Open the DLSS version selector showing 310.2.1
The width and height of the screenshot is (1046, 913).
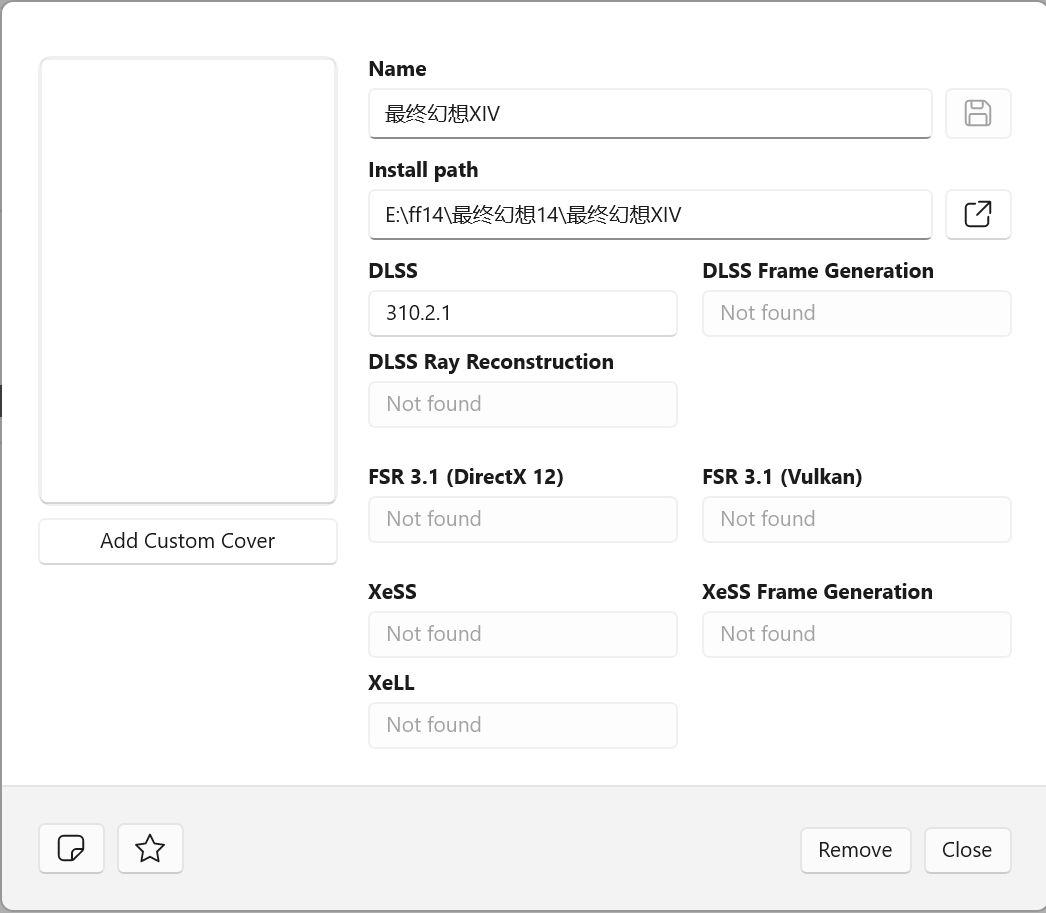(x=522, y=313)
